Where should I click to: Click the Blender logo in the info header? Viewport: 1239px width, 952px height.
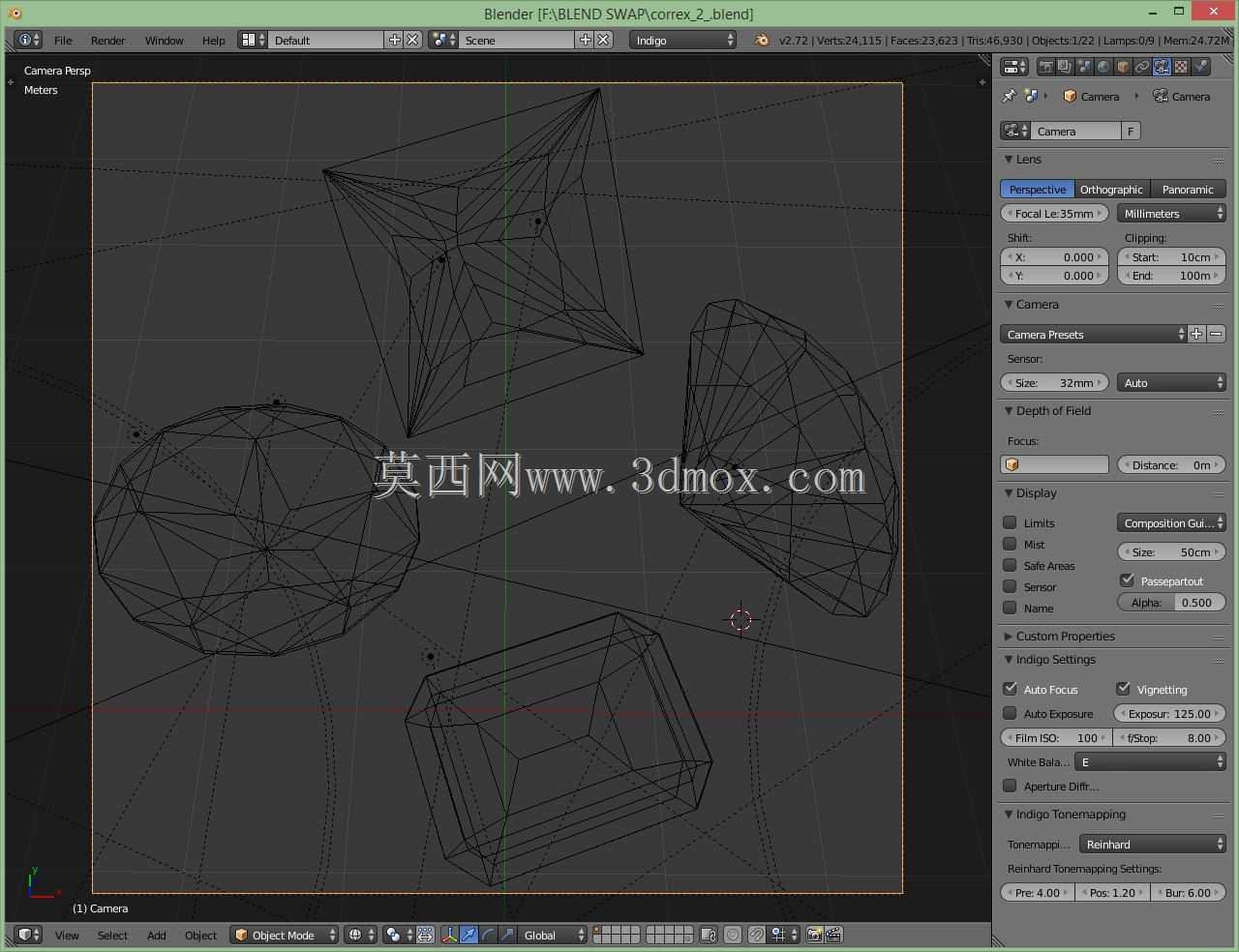(762, 40)
